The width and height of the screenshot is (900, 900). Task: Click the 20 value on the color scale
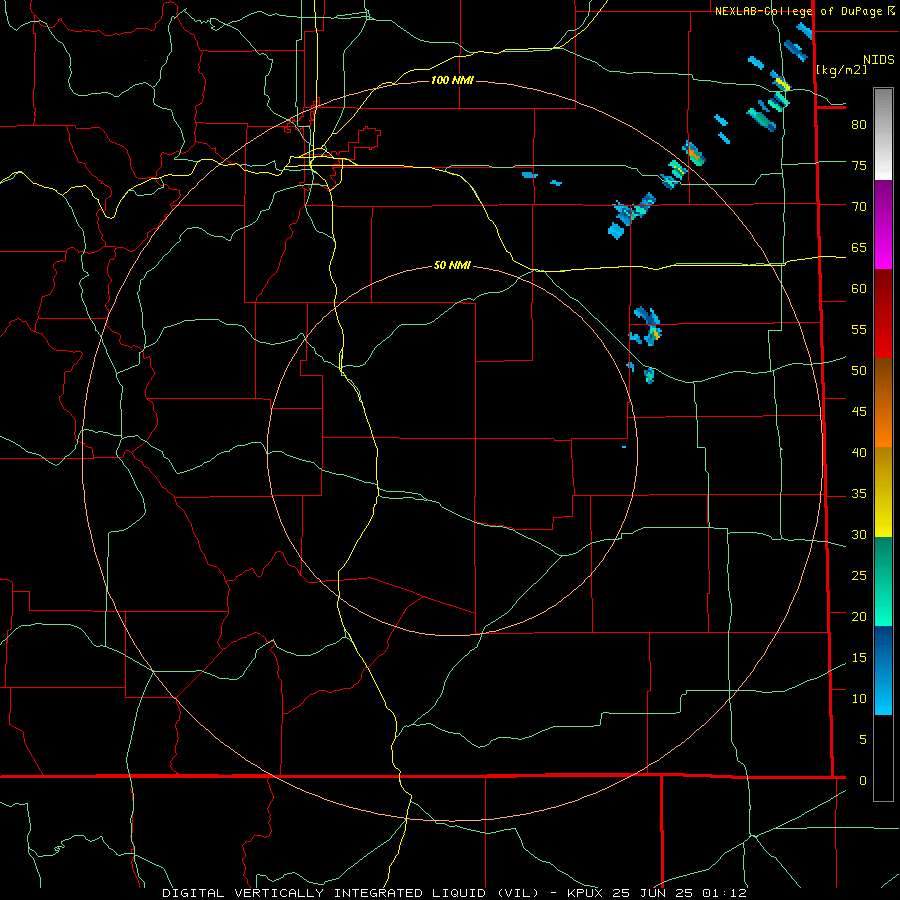[x=859, y=616]
